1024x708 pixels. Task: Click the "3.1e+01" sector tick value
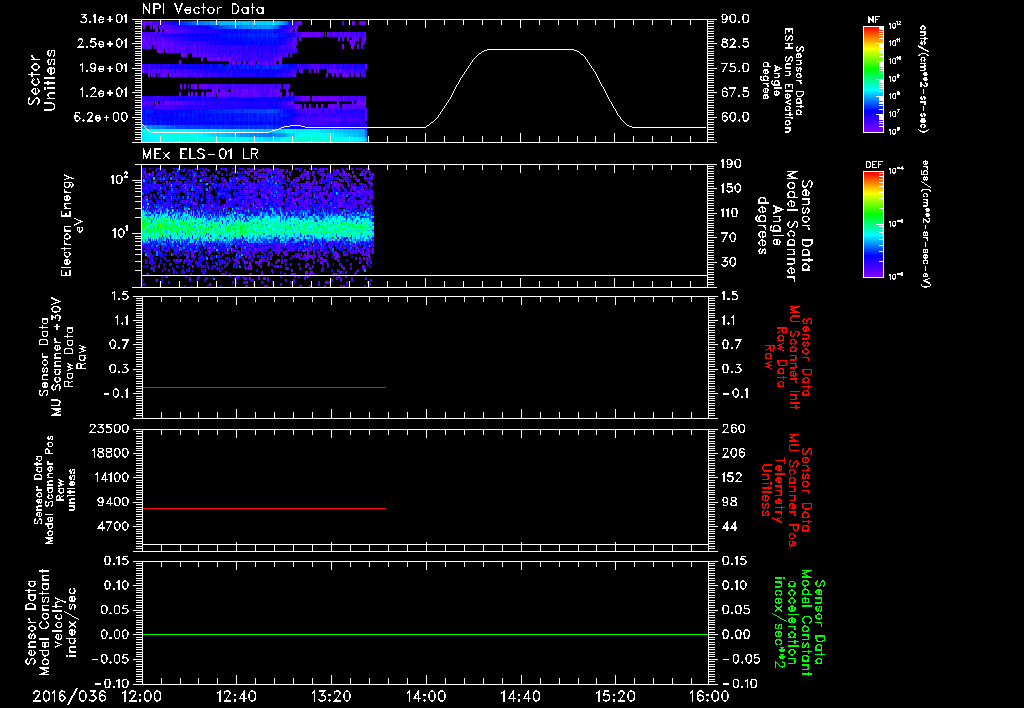click(104, 19)
